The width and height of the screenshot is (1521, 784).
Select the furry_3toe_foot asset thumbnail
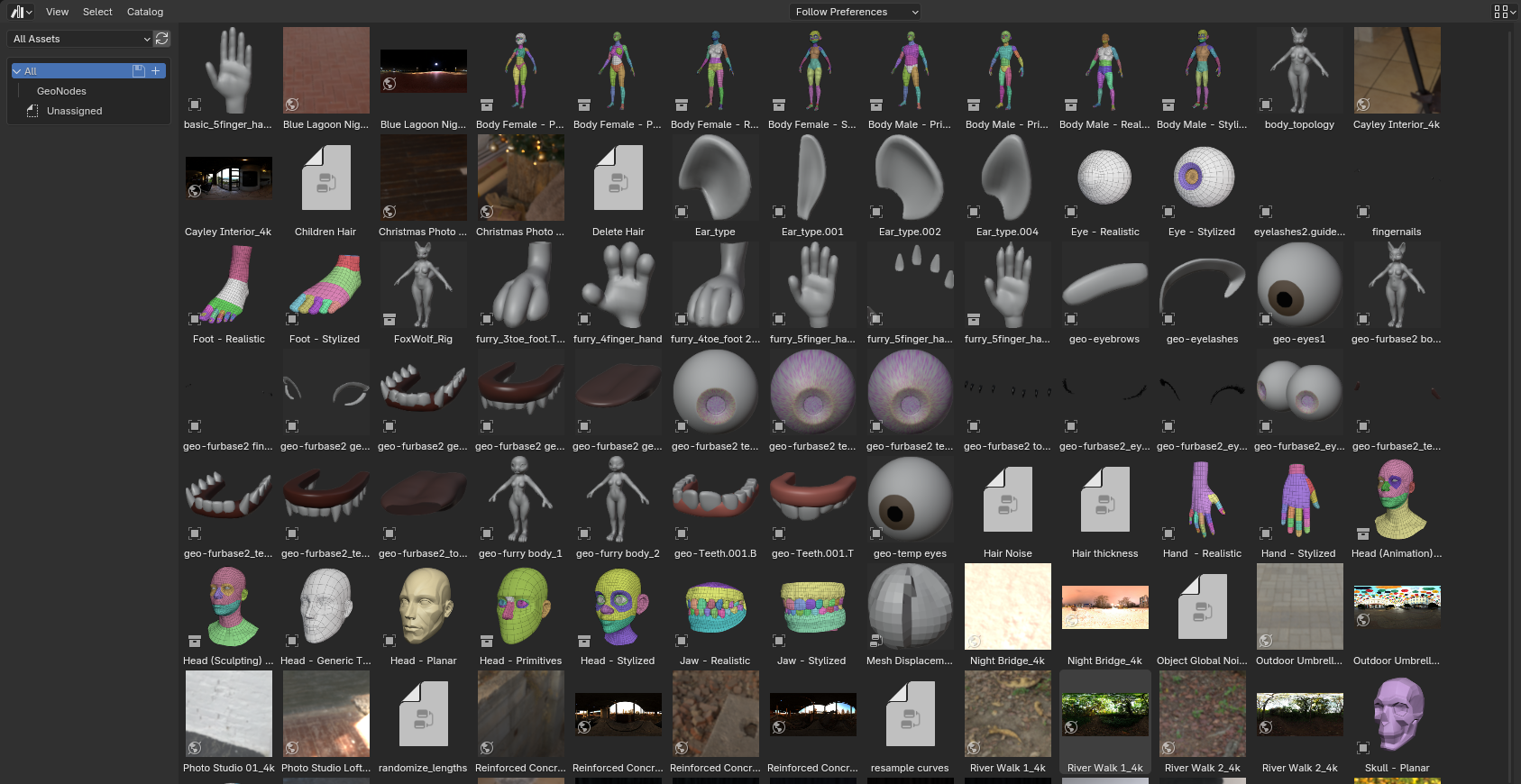(x=521, y=285)
